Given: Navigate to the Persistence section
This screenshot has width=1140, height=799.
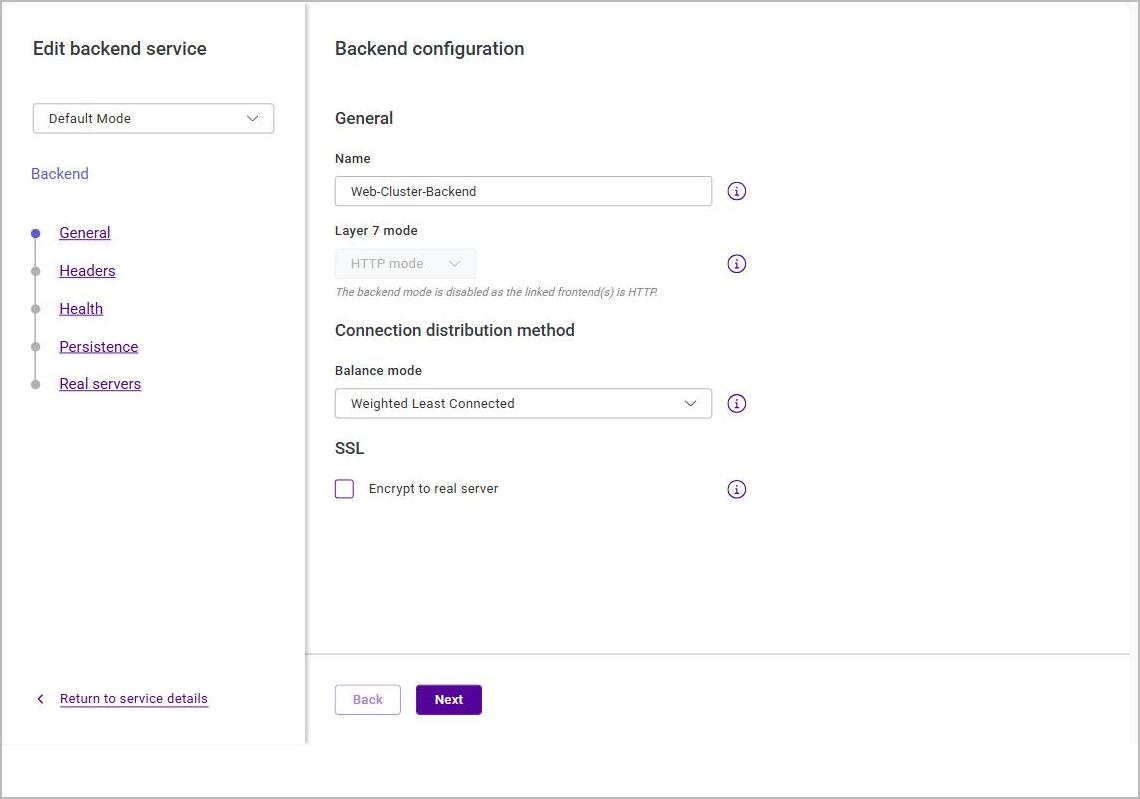Looking at the screenshot, I should [98, 346].
